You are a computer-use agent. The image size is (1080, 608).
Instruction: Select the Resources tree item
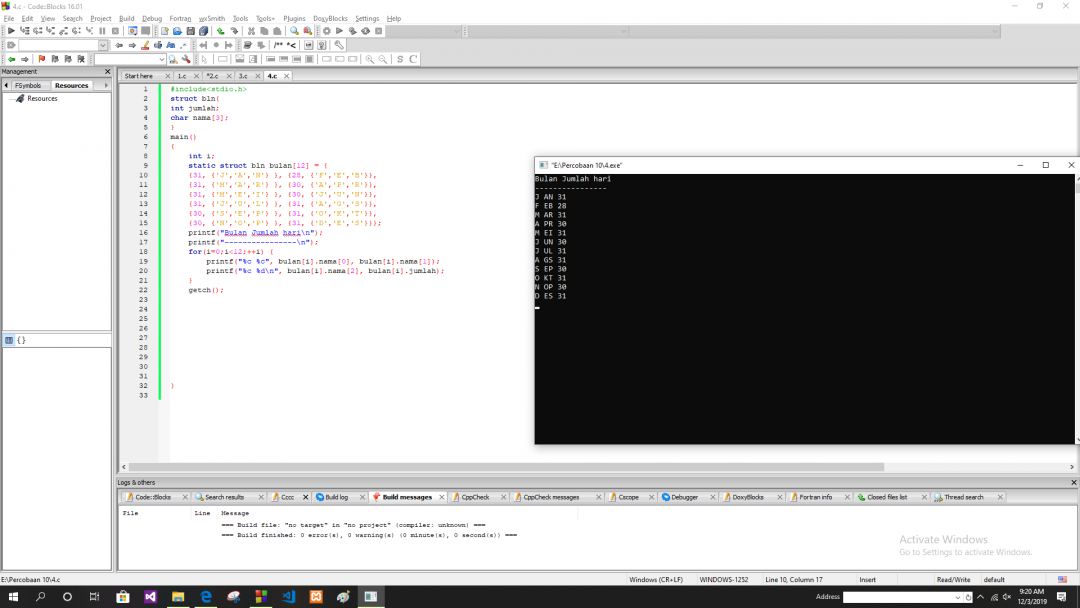coord(42,98)
